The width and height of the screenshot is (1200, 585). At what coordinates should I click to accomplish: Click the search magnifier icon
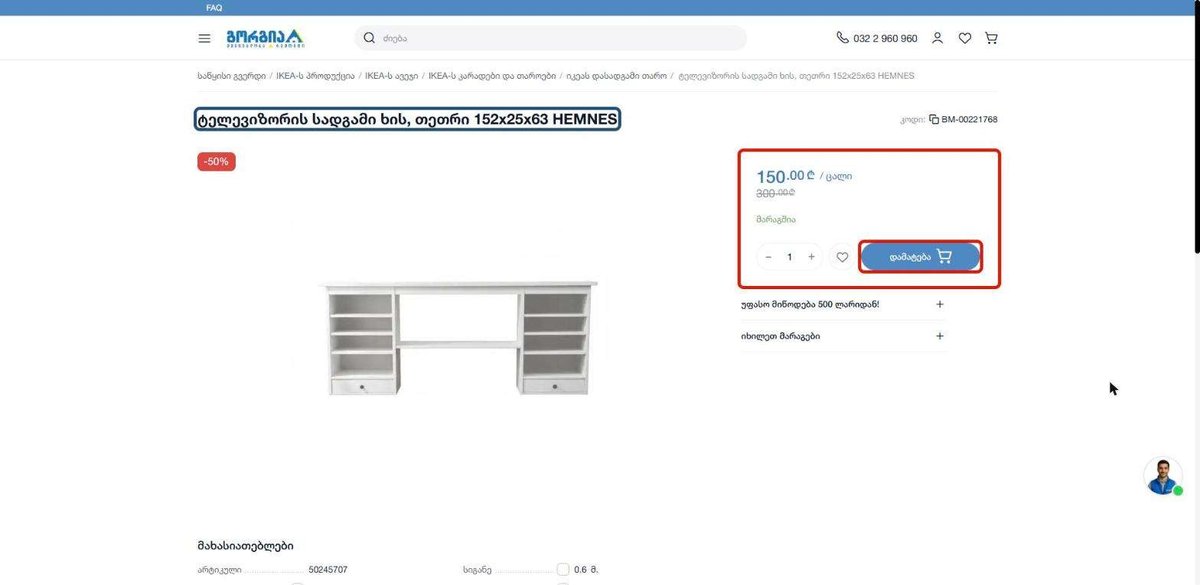coord(369,38)
